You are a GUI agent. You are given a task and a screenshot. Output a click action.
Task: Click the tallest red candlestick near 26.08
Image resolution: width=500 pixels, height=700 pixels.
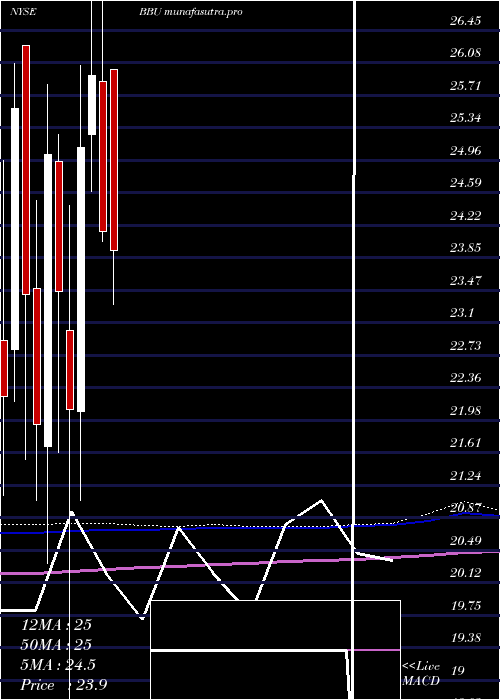[x=26, y=170]
